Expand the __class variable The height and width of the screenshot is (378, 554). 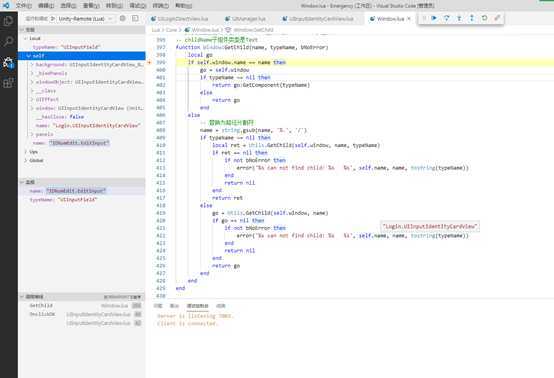[32, 91]
